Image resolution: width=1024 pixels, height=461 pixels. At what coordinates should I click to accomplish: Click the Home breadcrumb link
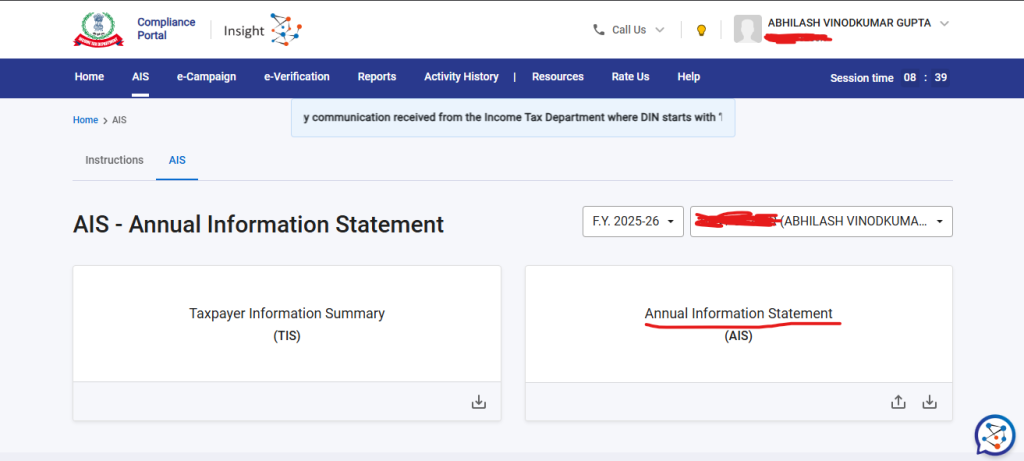pyautogui.click(x=86, y=120)
